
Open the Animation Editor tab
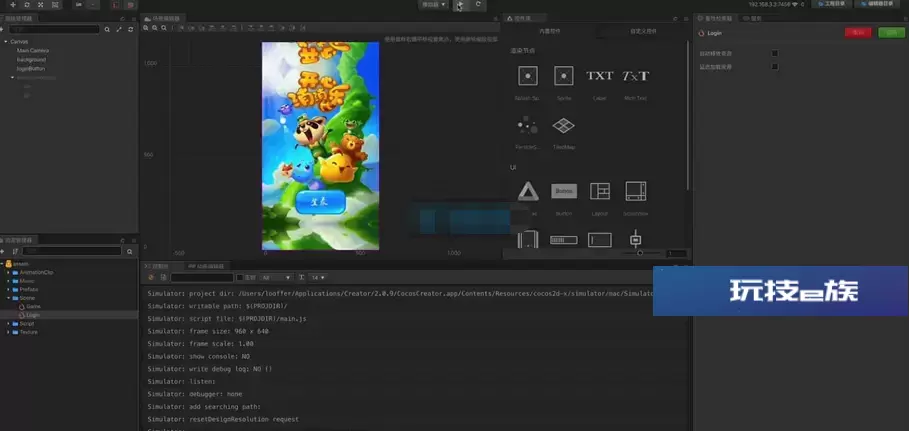(x=205, y=266)
